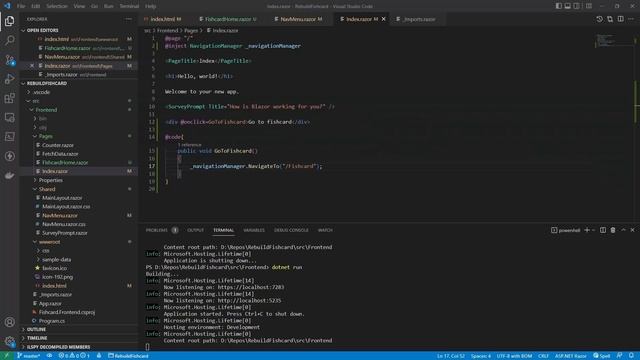The height and width of the screenshot is (360, 640).
Task: Toggle primary side bar visibility
Action: coord(558,6)
